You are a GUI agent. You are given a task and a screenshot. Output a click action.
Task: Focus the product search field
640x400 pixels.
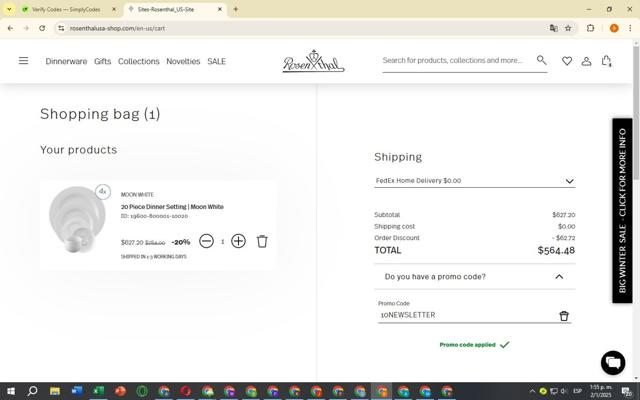457,60
